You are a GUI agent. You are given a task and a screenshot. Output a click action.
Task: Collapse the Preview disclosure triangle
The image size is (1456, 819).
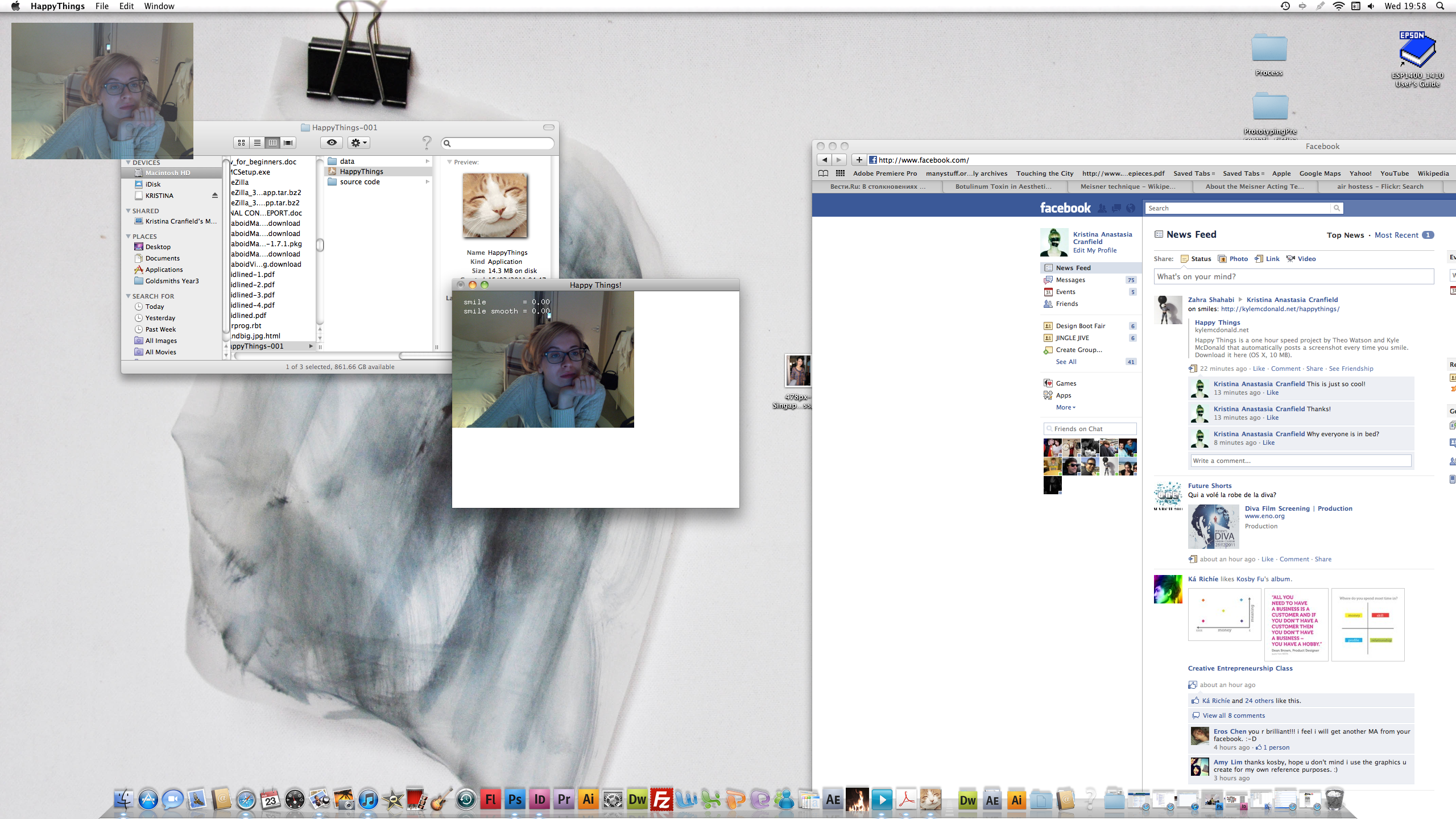pyautogui.click(x=449, y=162)
